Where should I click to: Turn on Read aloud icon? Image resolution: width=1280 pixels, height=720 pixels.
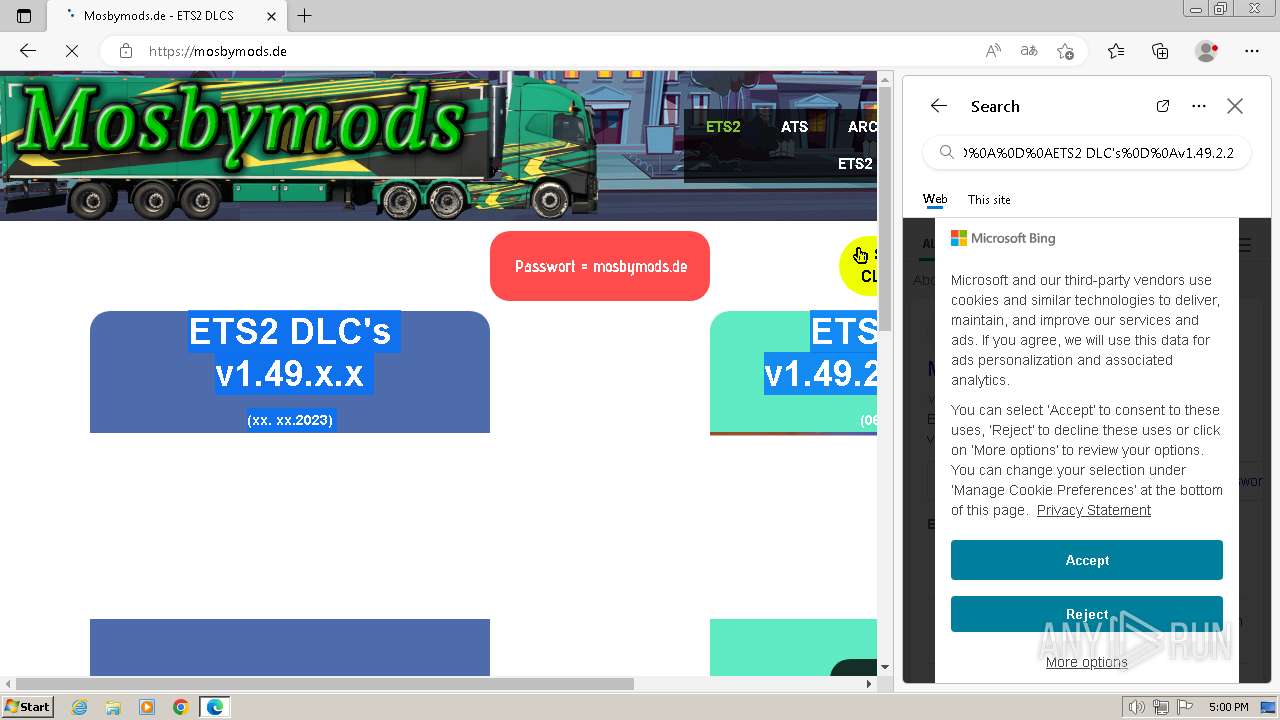pos(993,51)
